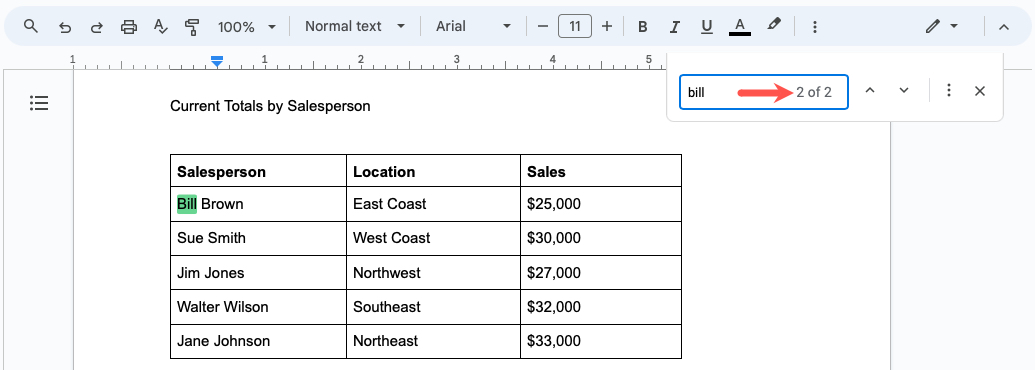The width and height of the screenshot is (1035, 370).
Task: Undo the last action
Action: [65, 27]
